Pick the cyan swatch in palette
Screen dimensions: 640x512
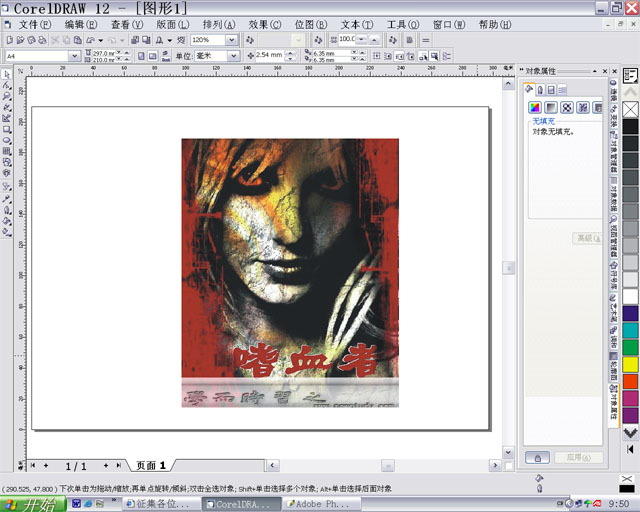click(x=630, y=330)
